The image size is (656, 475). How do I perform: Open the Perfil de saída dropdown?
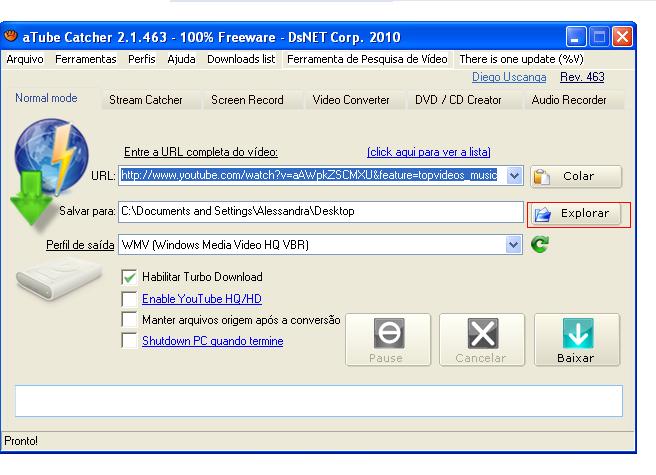(x=514, y=244)
